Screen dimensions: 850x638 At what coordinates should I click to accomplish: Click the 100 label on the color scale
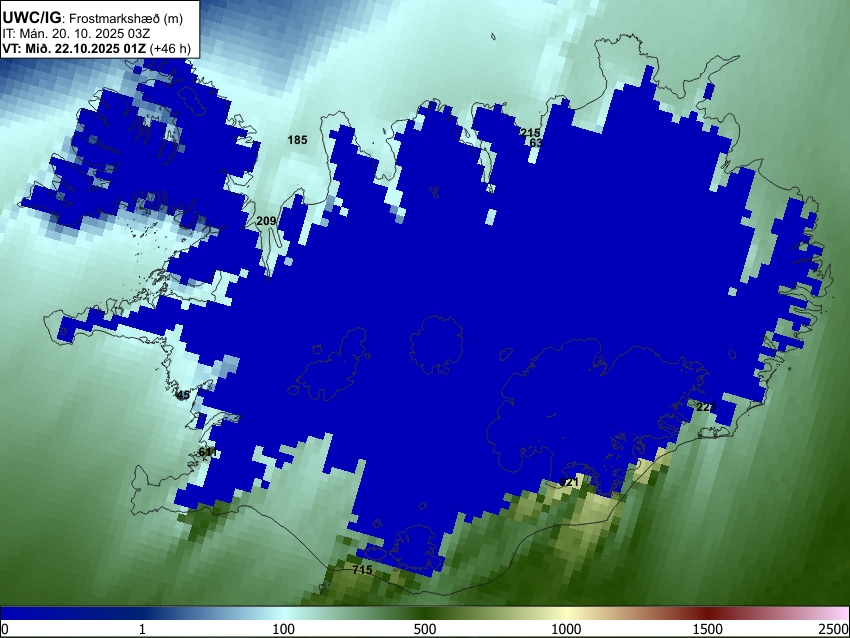[x=283, y=629]
